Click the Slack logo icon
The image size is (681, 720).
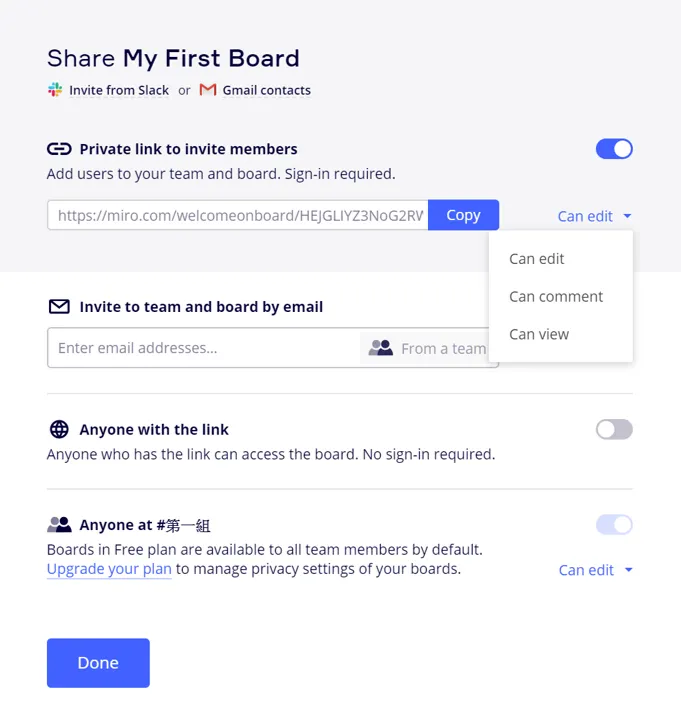pos(55,90)
